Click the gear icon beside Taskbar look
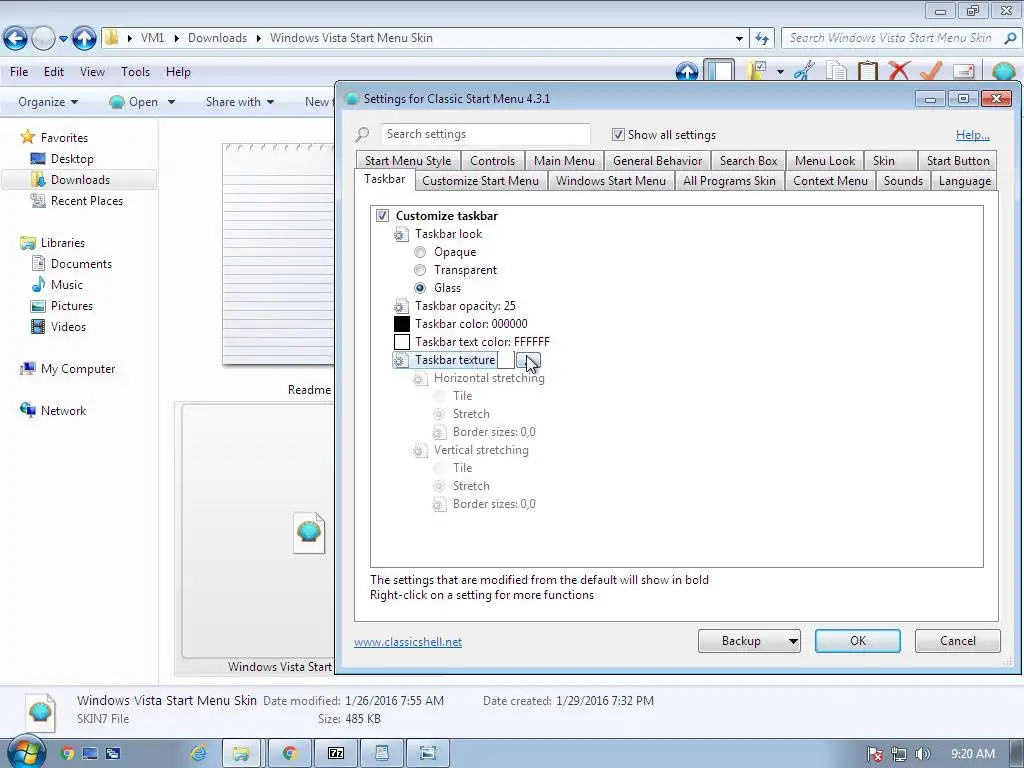 401,234
